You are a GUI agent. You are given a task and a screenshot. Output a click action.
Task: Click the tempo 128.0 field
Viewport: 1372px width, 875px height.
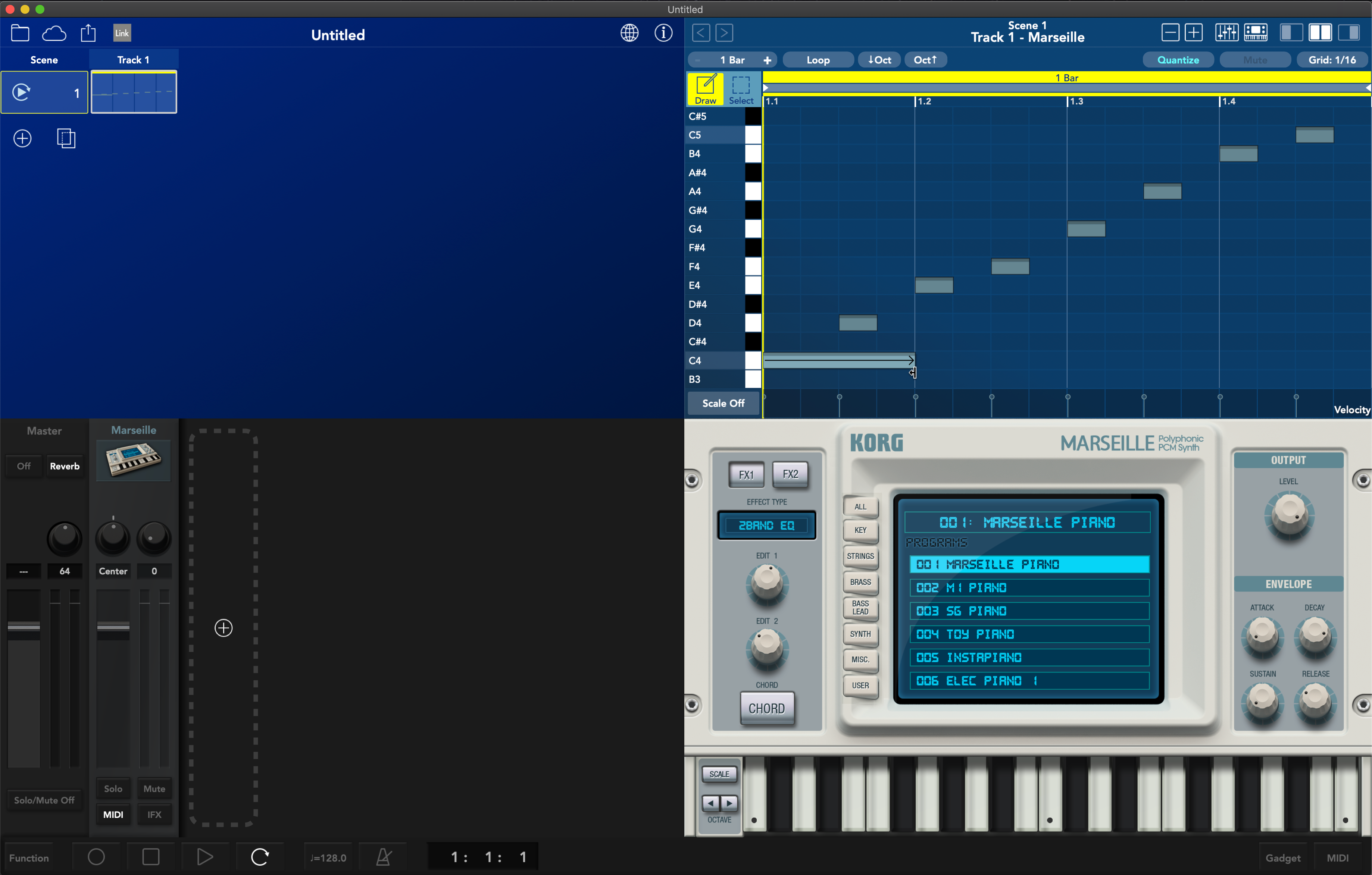328,857
